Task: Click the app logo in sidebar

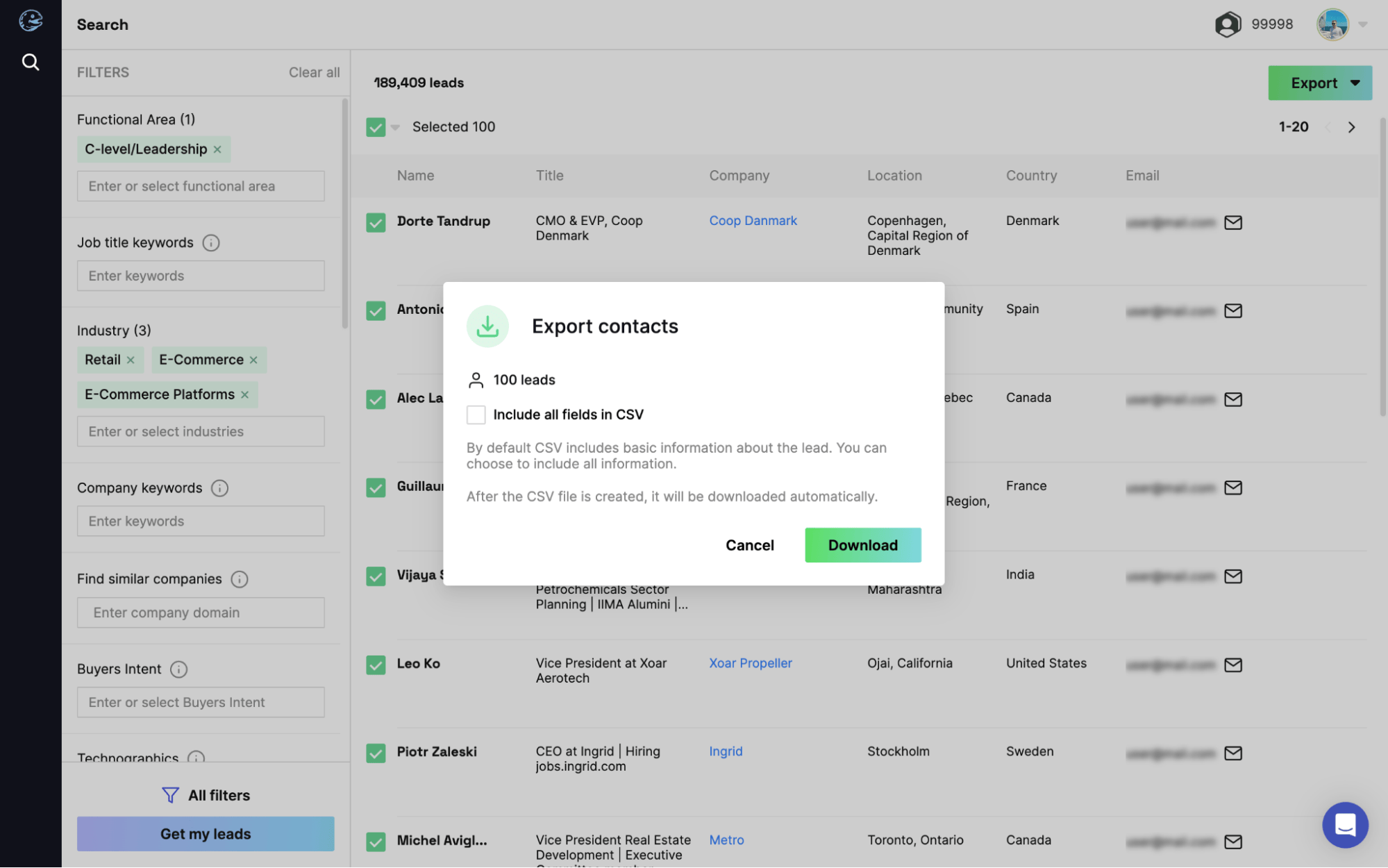Action: pyautogui.click(x=30, y=21)
